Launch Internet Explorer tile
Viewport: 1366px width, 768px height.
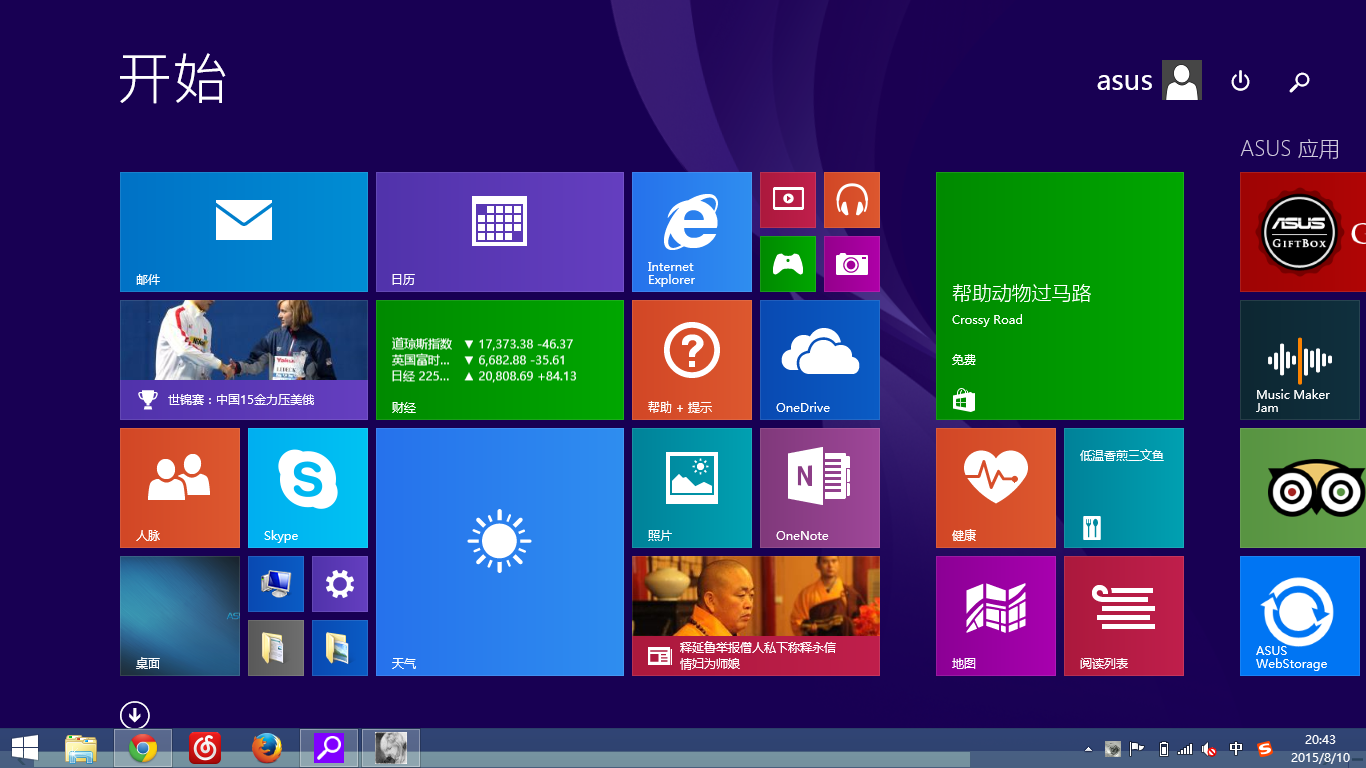click(692, 232)
